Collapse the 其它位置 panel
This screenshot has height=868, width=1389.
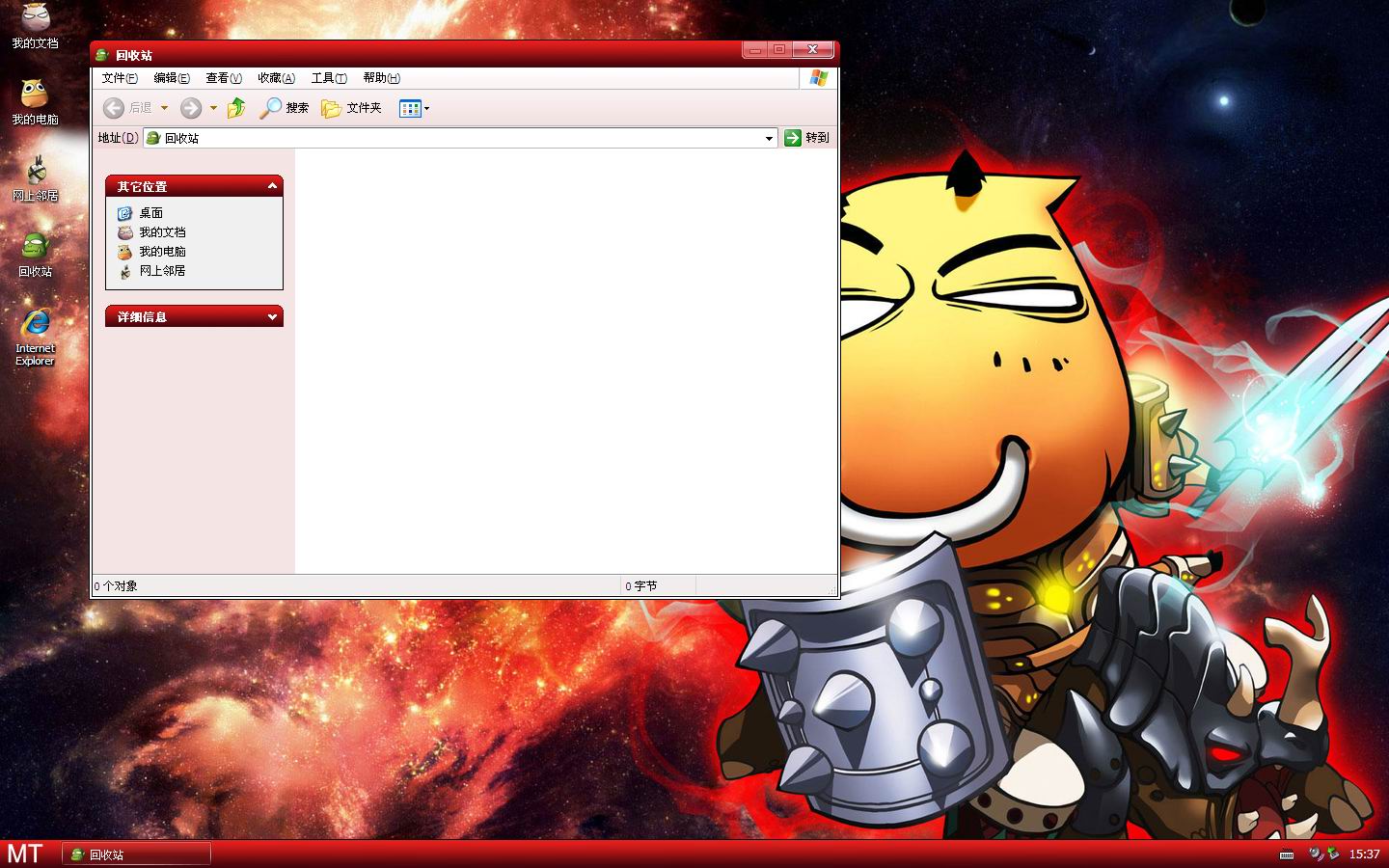click(x=273, y=185)
